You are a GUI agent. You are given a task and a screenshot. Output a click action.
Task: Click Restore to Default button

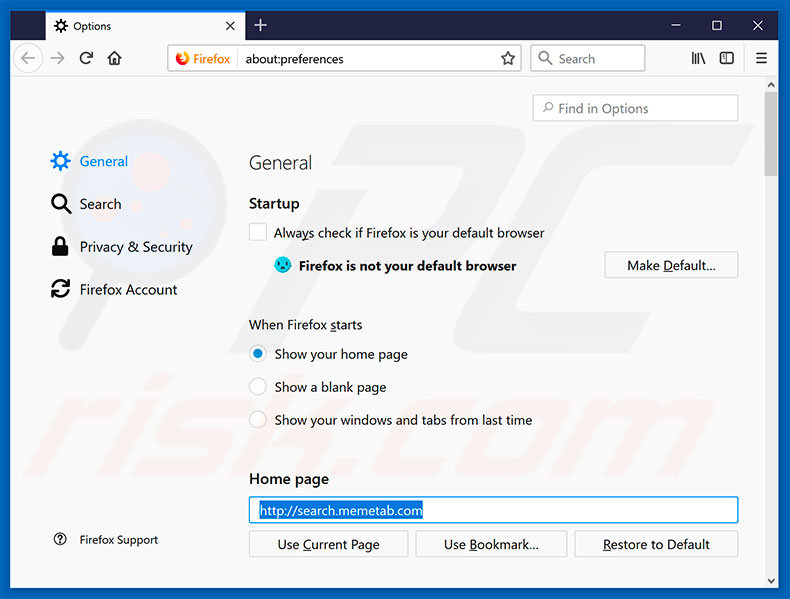(656, 544)
